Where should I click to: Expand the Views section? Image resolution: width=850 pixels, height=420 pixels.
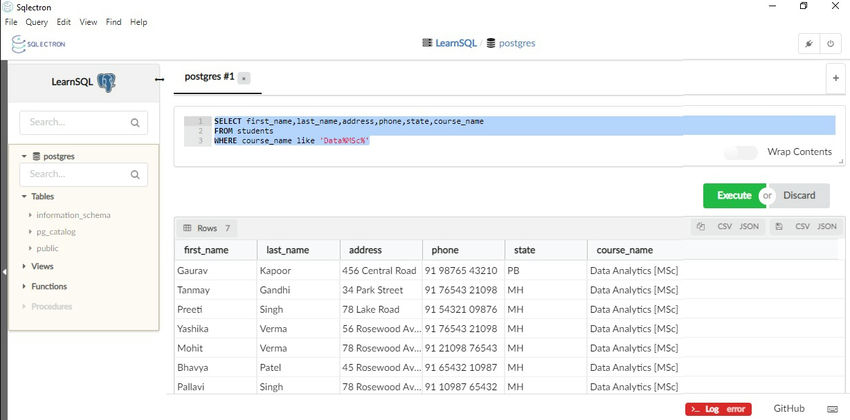pyautogui.click(x=42, y=267)
